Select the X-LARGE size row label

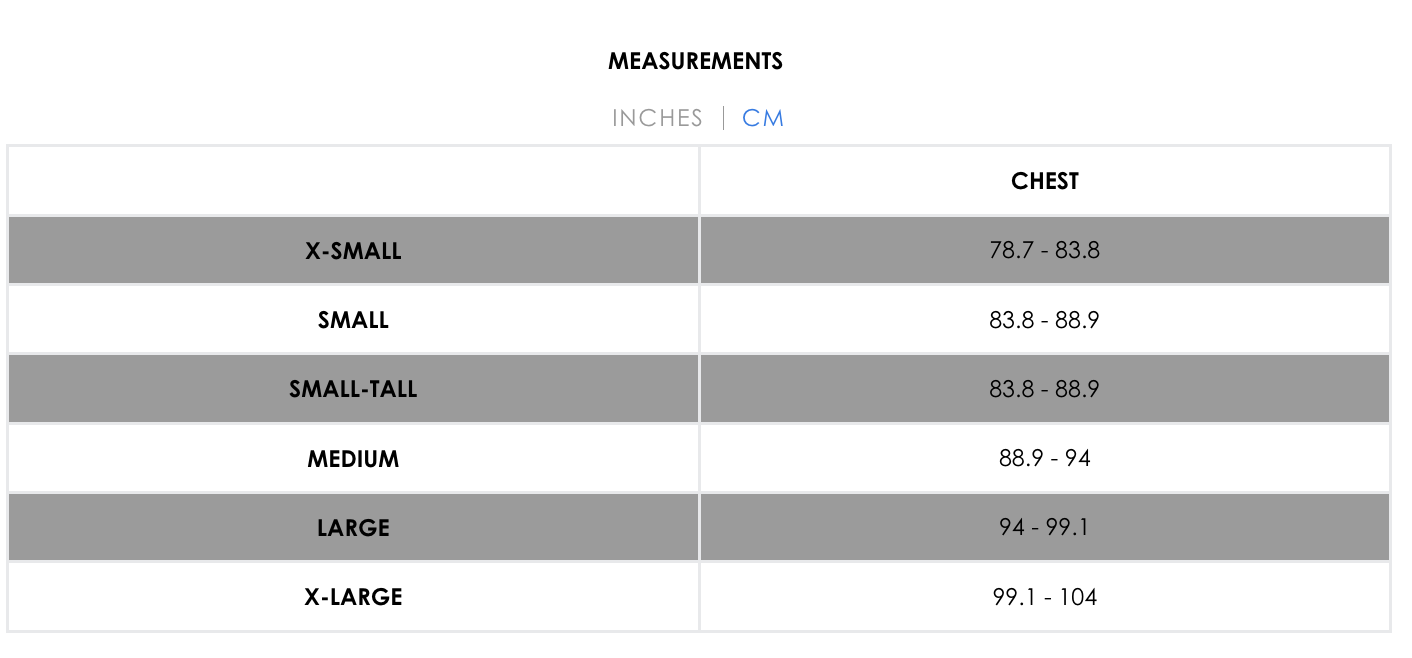tap(353, 597)
